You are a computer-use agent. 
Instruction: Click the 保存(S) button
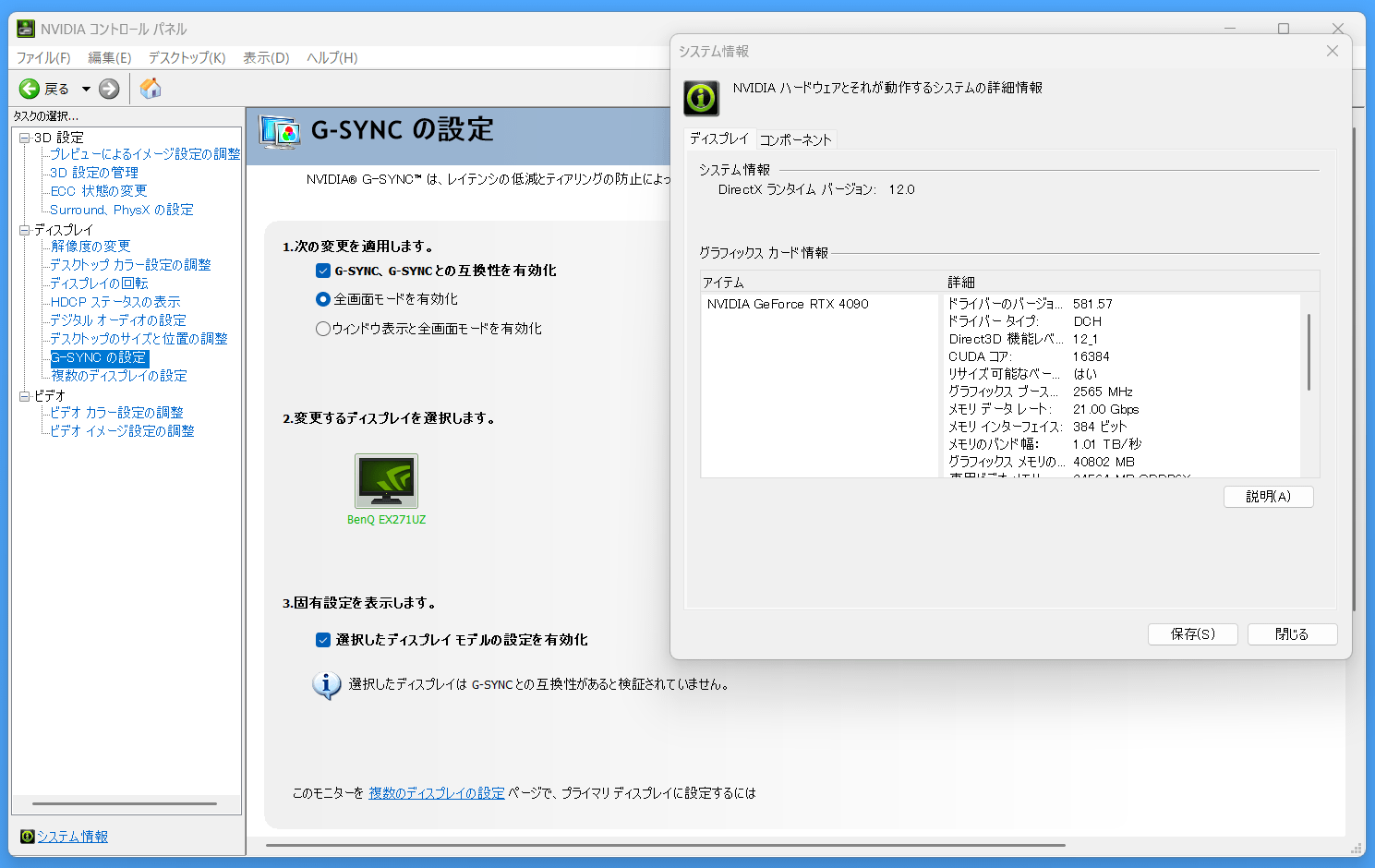[1192, 634]
